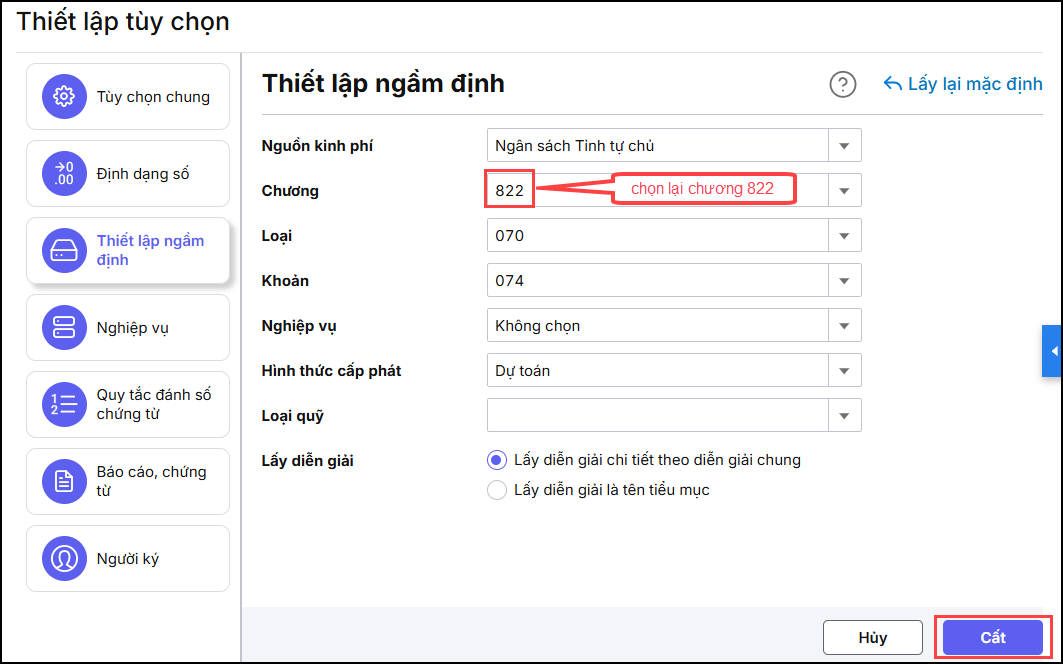
Task: Click the gear icon for Tùy chọn chung
Action: (x=64, y=96)
